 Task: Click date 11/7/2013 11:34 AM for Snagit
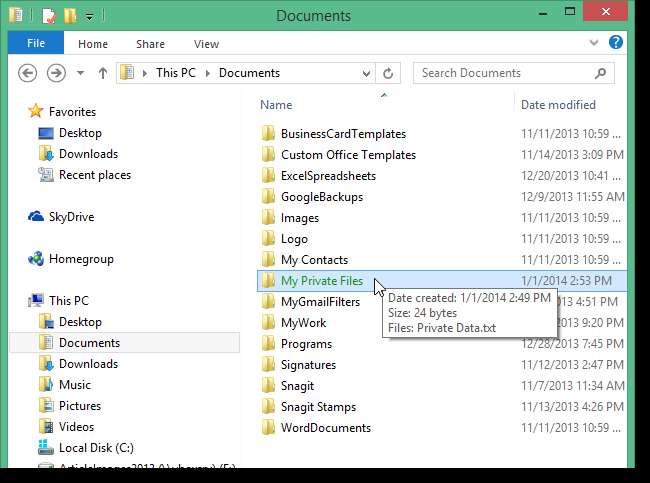pyautogui.click(x=572, y=386)
